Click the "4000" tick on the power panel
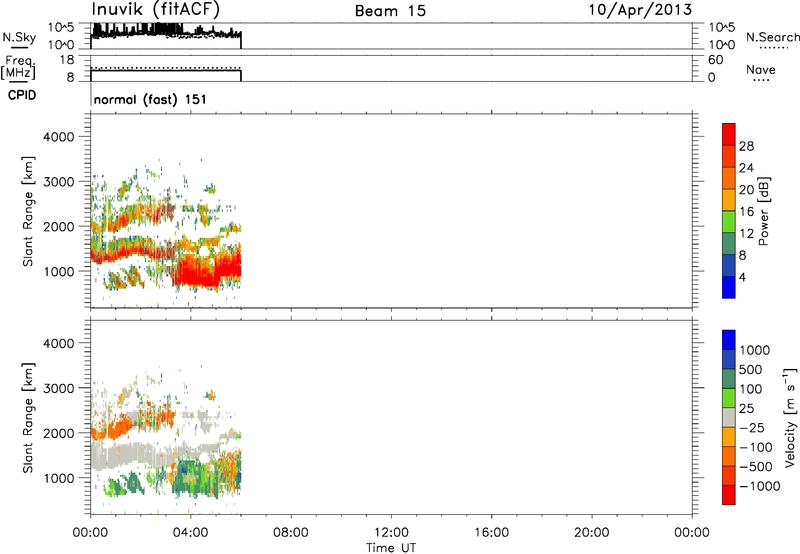The height and width of the screenshot is (554, 800). (x=59, y=137)
